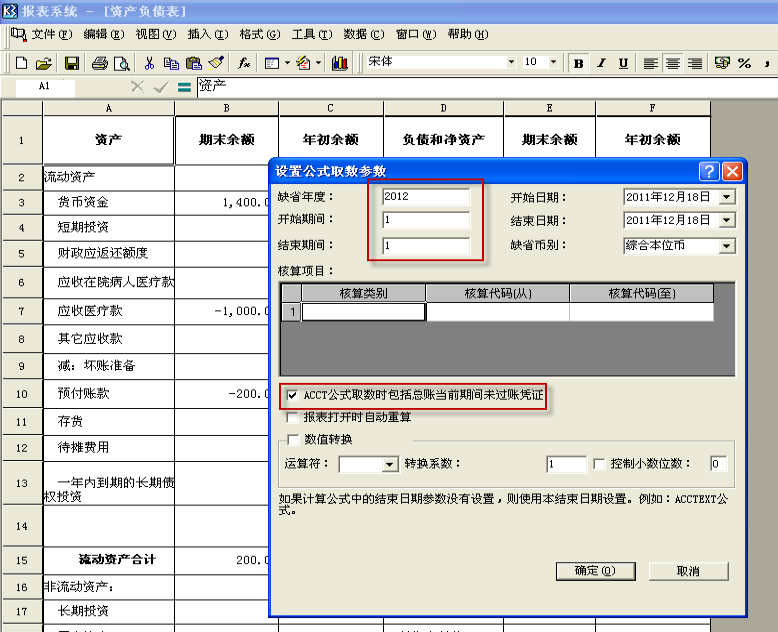This screenshot has height=632, width=778.
Task: Click 结束期间 input field
Action: point(426,246)
